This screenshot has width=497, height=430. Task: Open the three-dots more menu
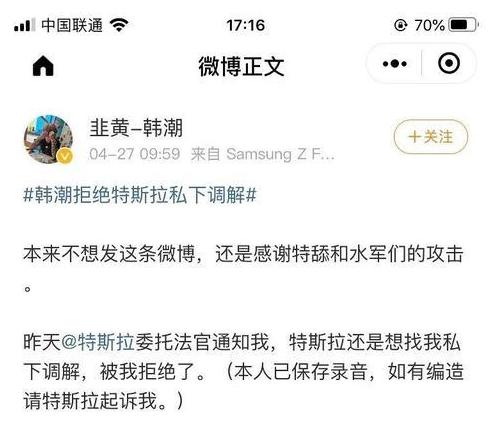[x=395, y=63]
